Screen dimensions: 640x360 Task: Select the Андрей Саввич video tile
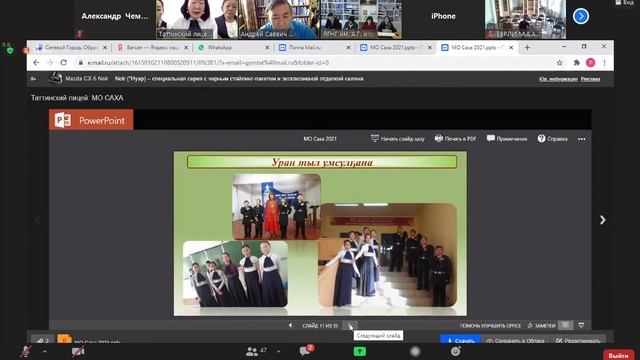coord(279,19)
